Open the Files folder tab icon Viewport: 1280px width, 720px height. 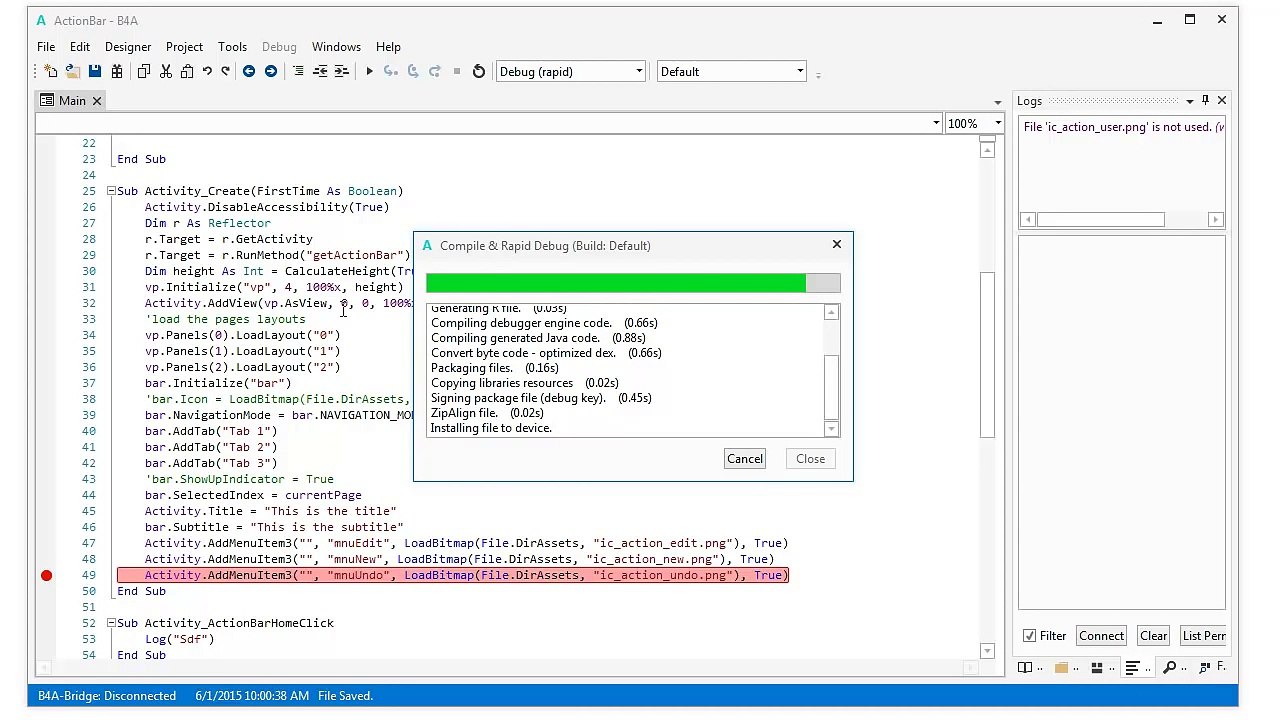(x=1061, y=668)
